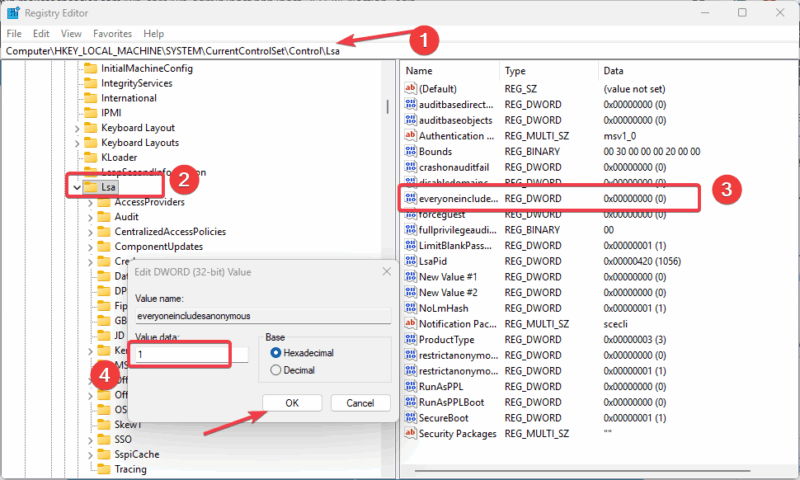Click the IPMI folder icon
Image resolution: width=800 pixels, height=480 pixels.
coord(90,112)
